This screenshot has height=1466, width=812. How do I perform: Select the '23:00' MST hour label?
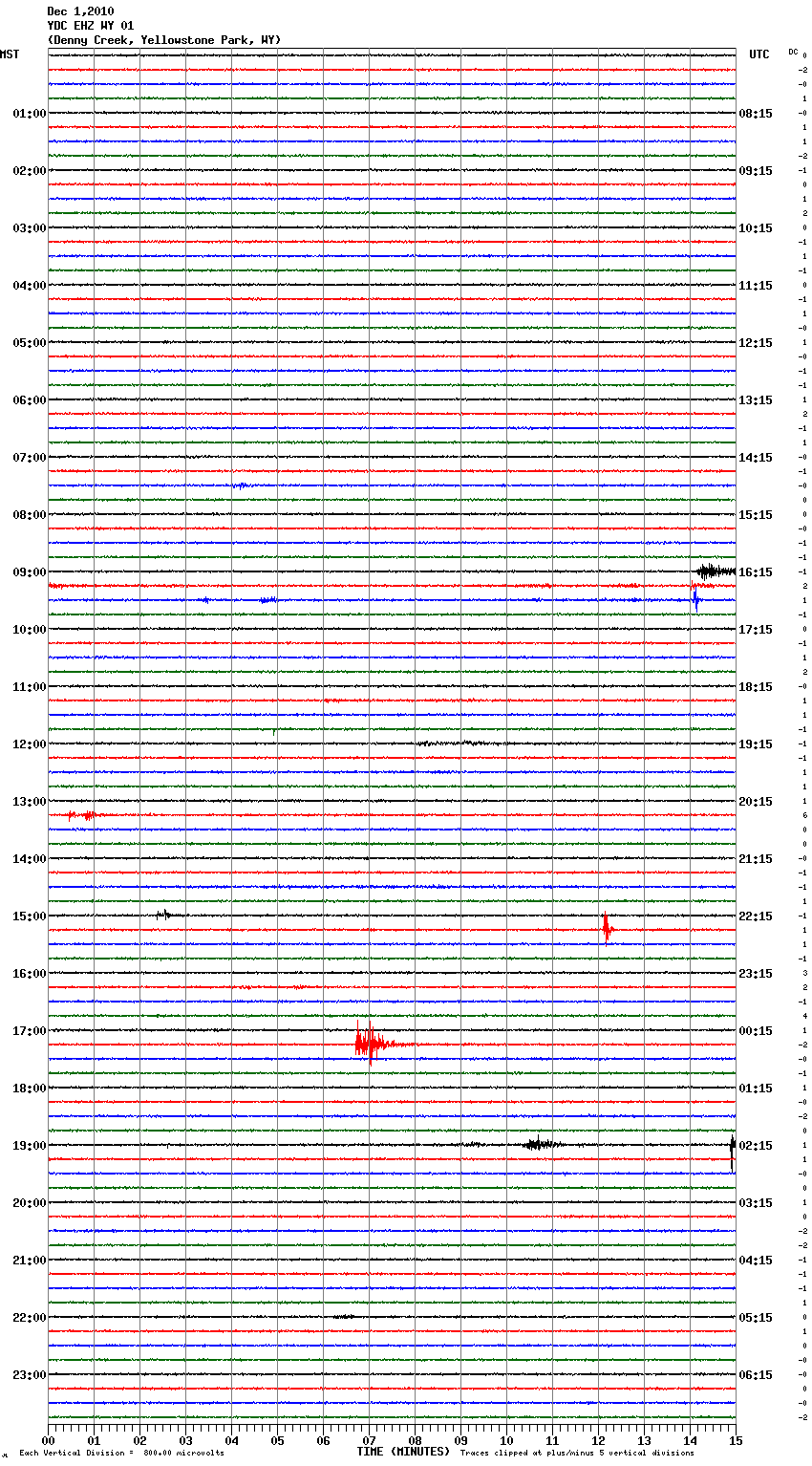coord(30,1375)
